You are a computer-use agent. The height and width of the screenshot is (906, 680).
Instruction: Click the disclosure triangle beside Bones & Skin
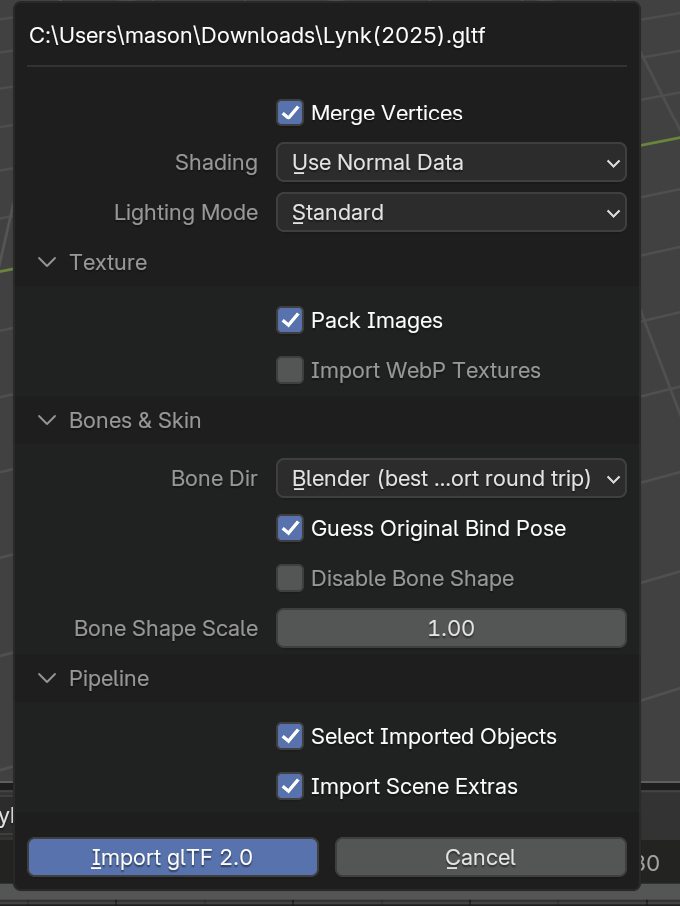pos(47,420)
